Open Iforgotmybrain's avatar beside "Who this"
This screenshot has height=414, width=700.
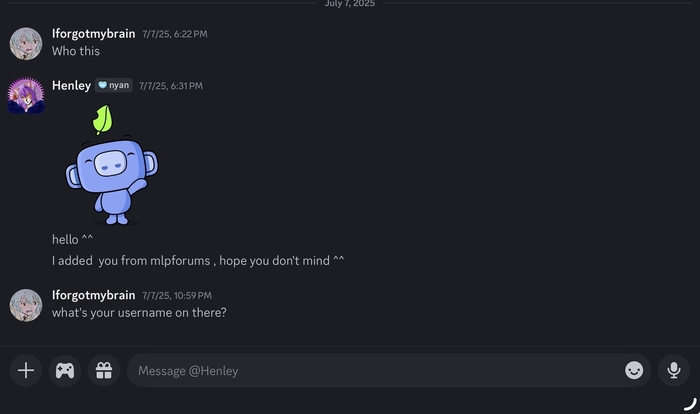26,43
